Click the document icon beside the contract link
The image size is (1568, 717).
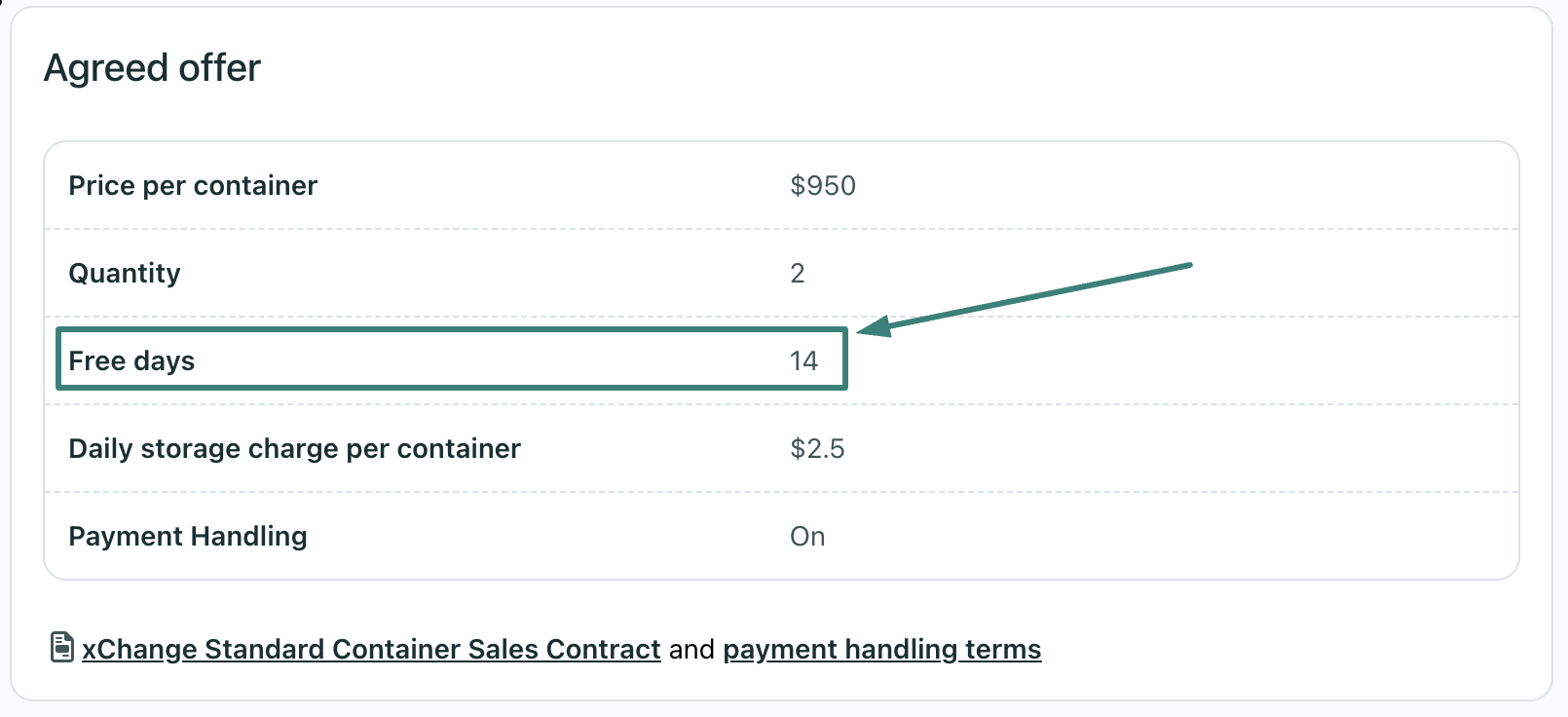[61, 647]
